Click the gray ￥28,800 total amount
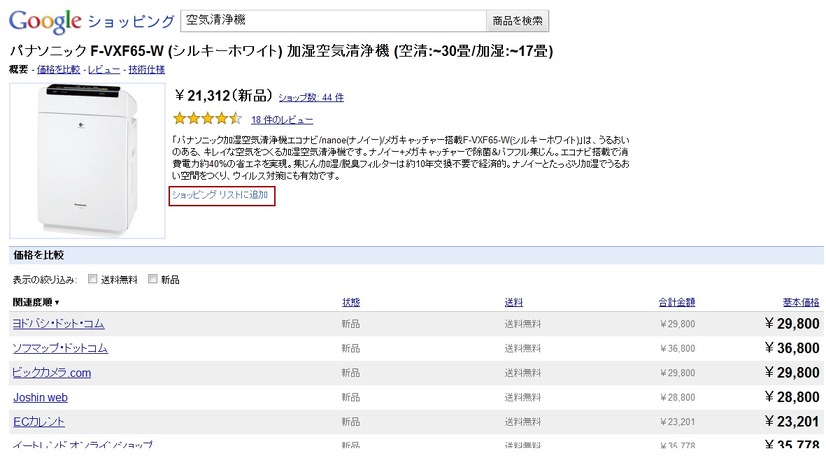The width and height of the screenshot is (826, 458). [x=677, y=397]
